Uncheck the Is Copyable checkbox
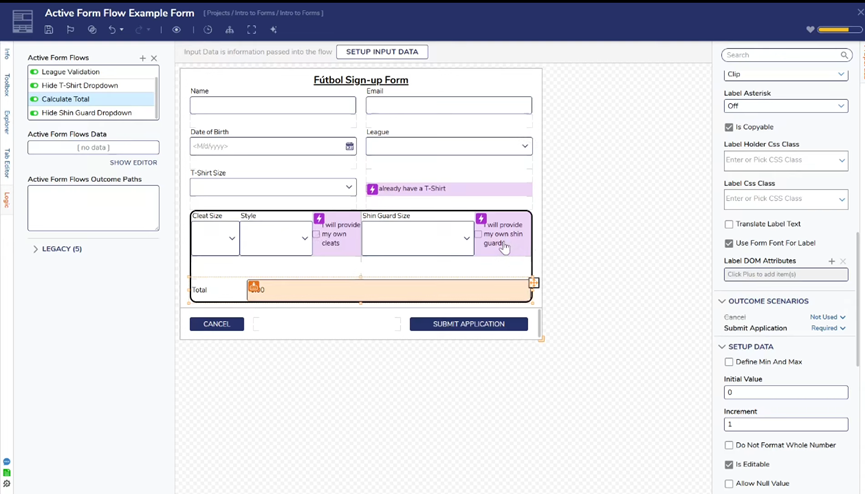Screen dimensions: 865x494 (x=729, y=128)
